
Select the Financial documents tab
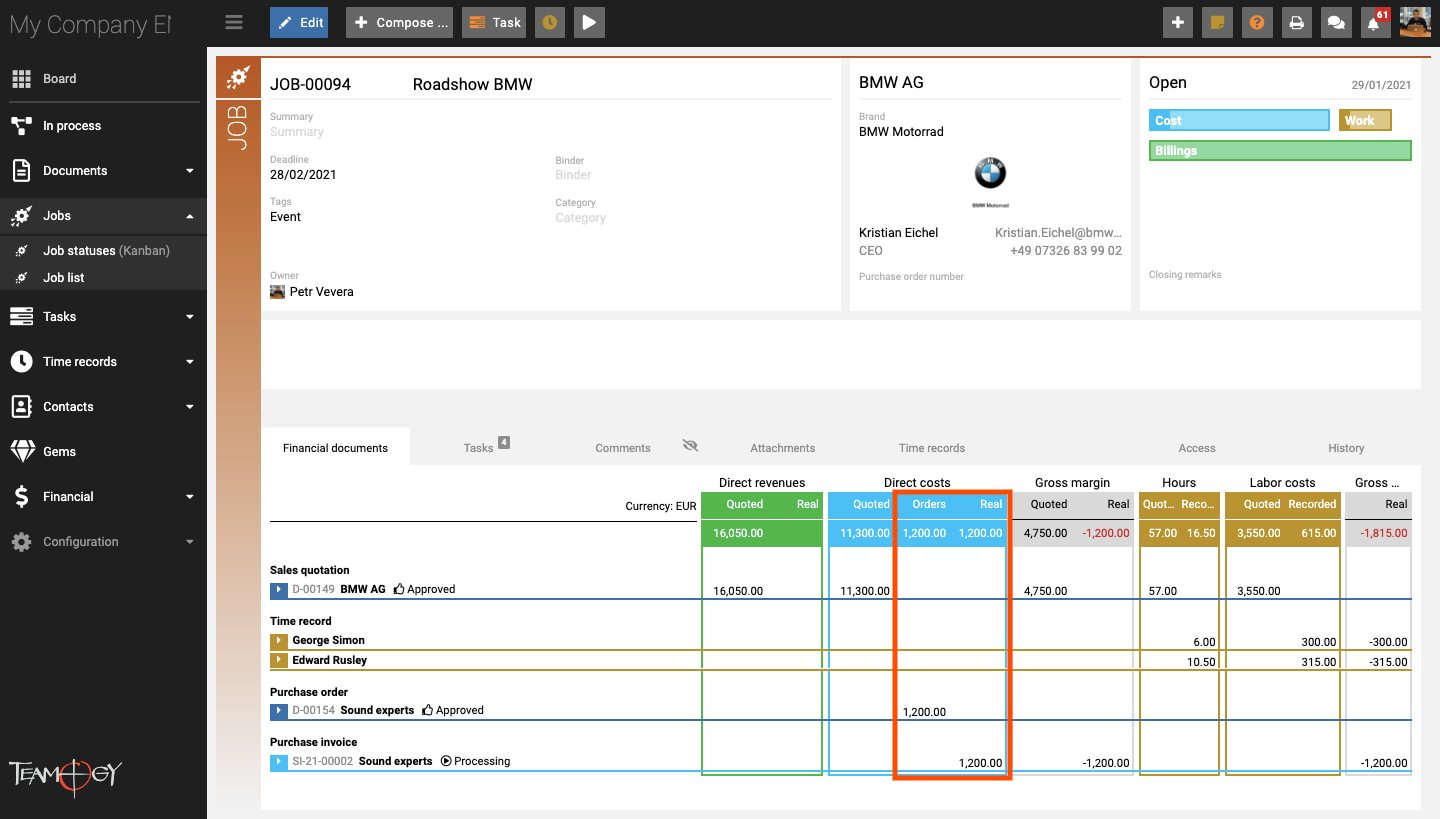coord(335,448)
